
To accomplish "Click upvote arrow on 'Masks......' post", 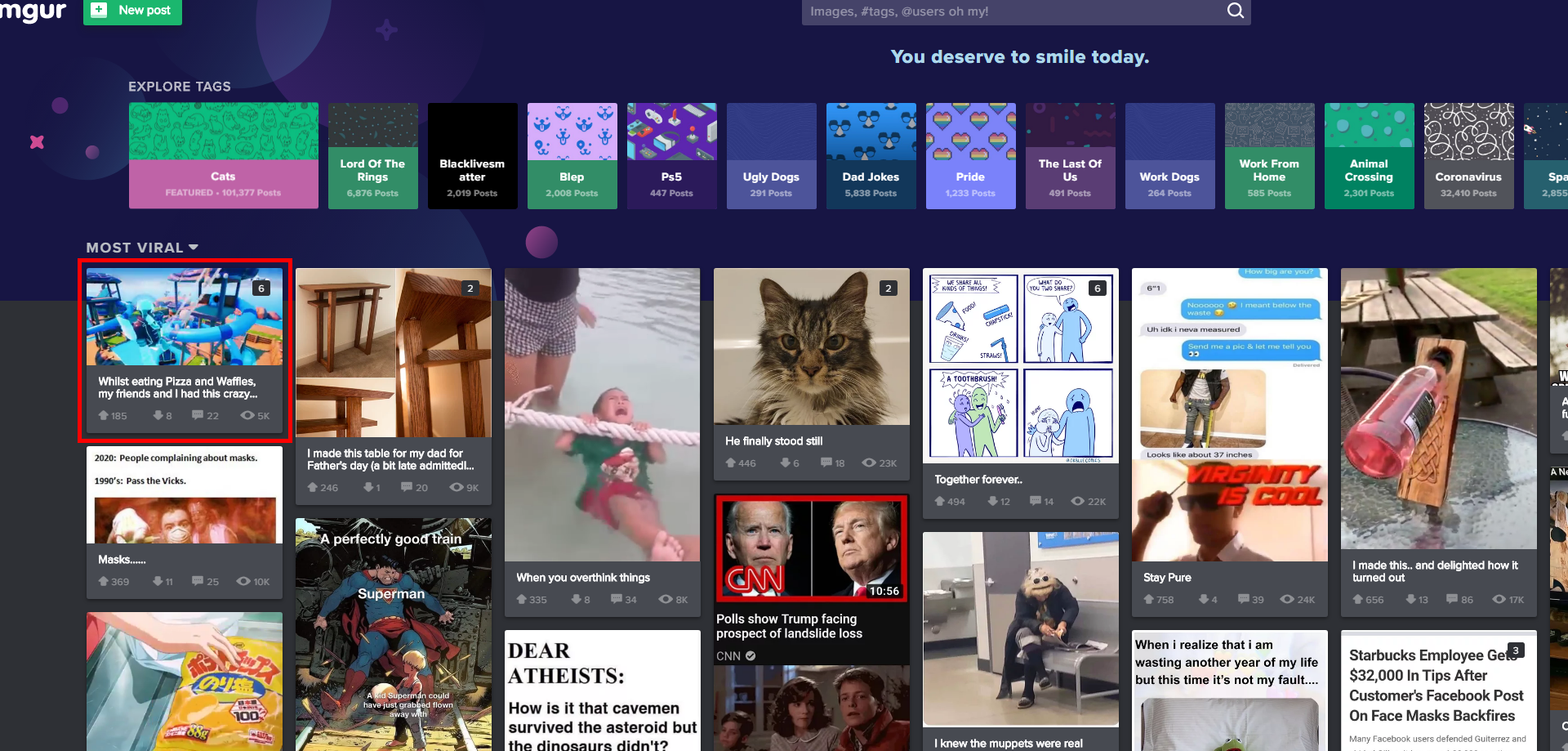I will pyautogui.click(x=104, y=581).
